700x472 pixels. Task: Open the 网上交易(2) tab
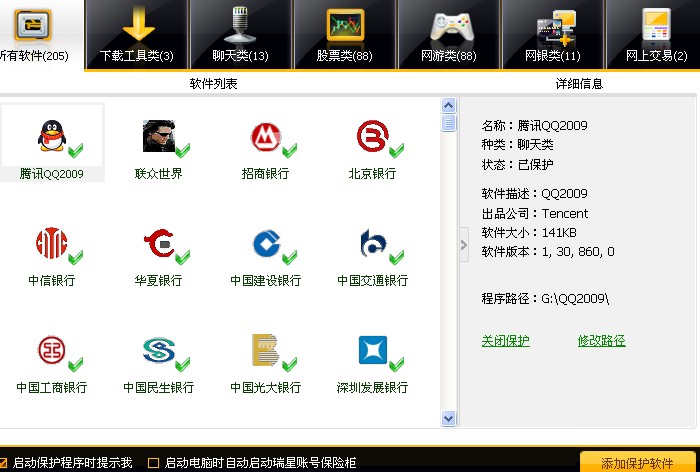tap(653, 35)
